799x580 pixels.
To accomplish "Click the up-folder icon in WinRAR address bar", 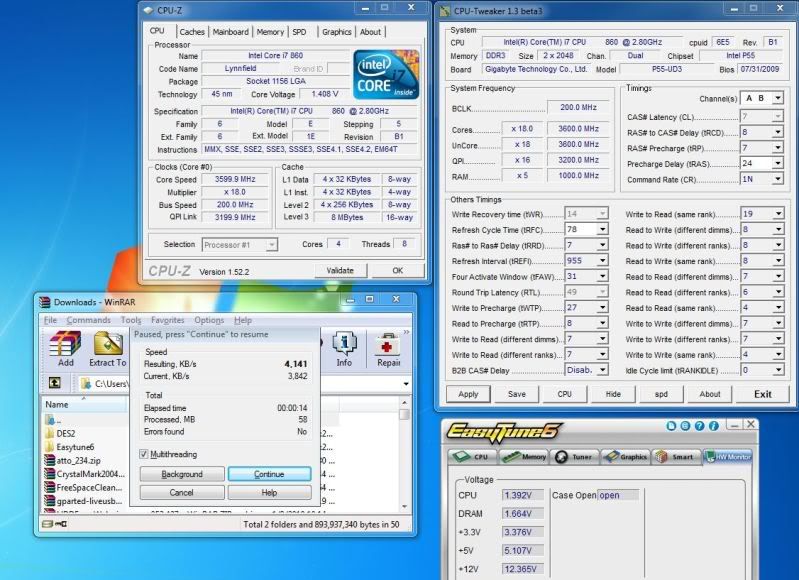I will [x=55, y=383].
